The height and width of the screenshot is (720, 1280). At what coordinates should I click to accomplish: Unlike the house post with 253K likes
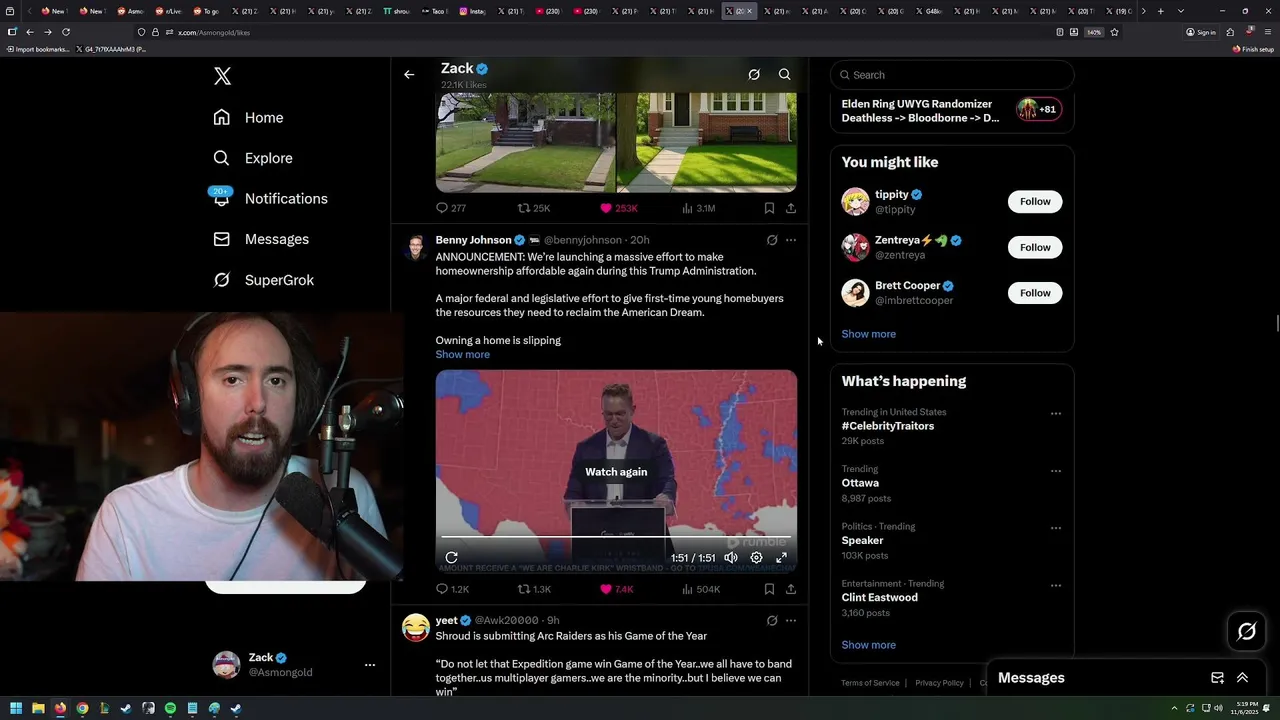[x=618, y=208]
